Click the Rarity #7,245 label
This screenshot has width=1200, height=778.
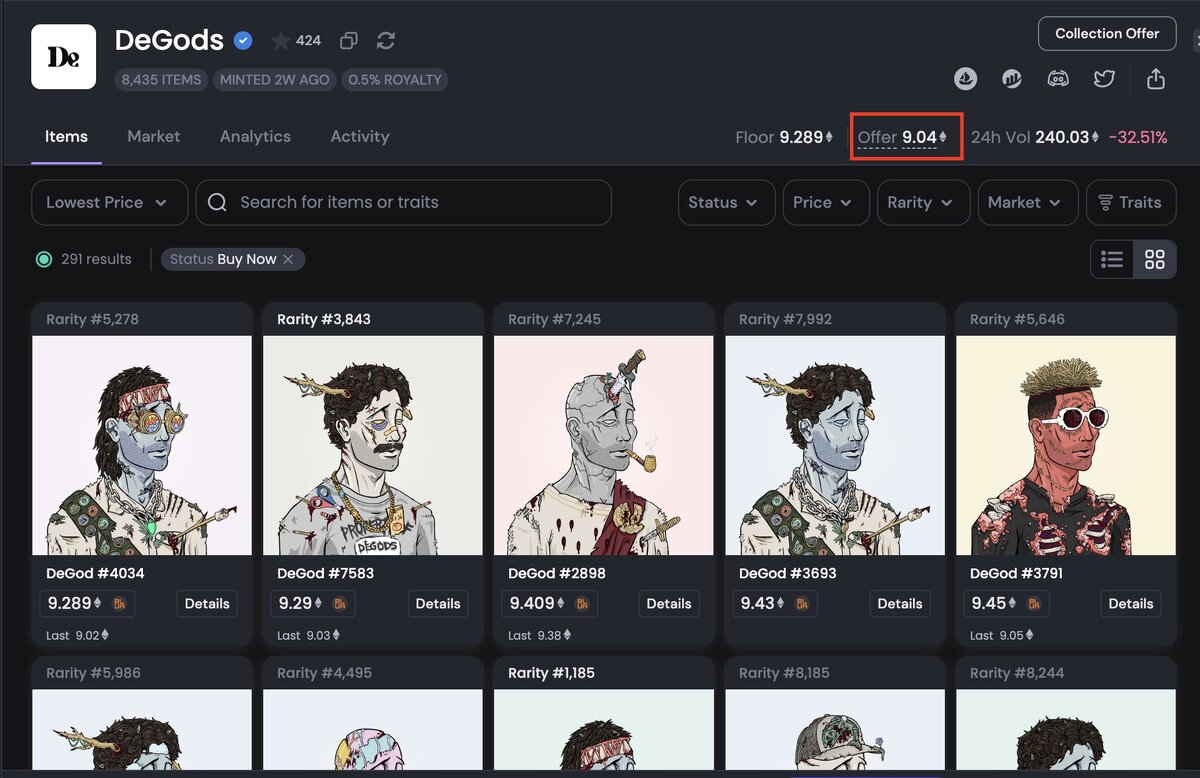pos(554,319)
